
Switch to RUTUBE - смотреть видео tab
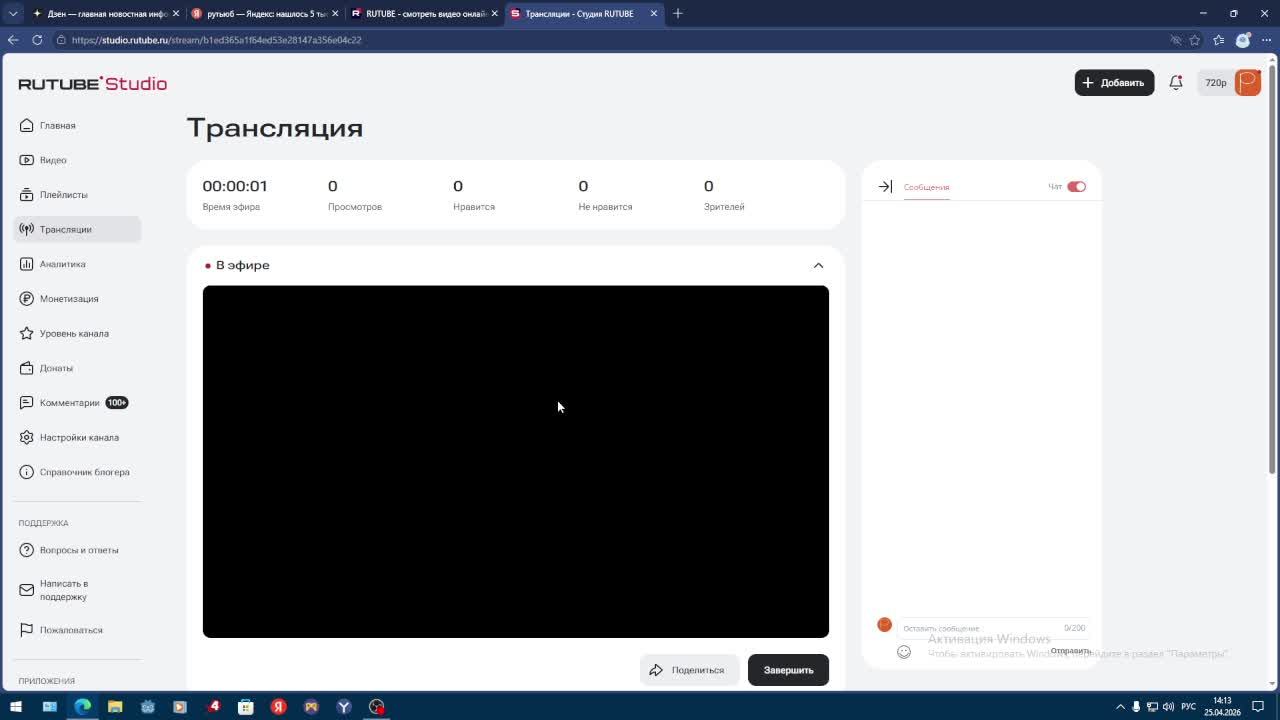point(422,14)
